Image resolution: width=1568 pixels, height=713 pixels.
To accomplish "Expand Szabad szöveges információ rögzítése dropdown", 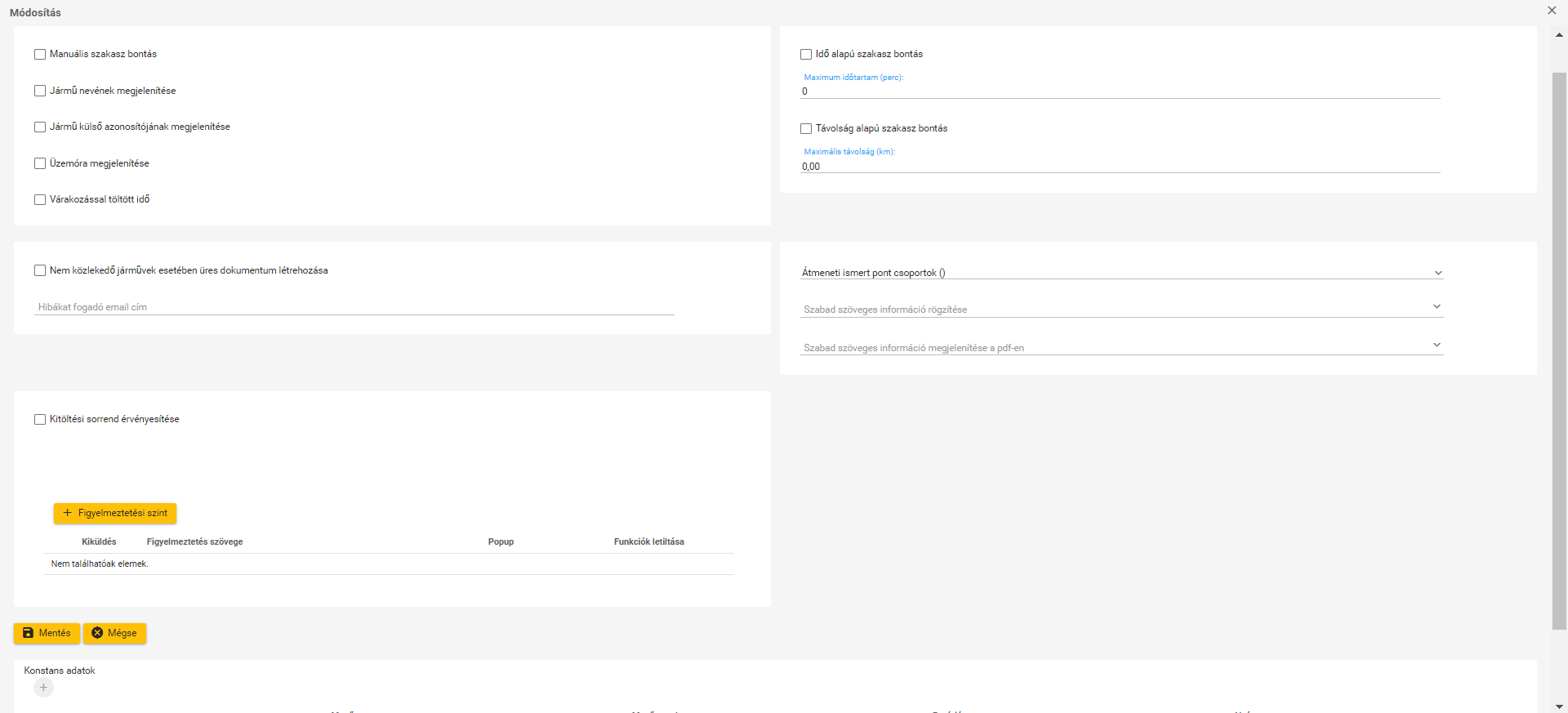I will [1121, 310].
